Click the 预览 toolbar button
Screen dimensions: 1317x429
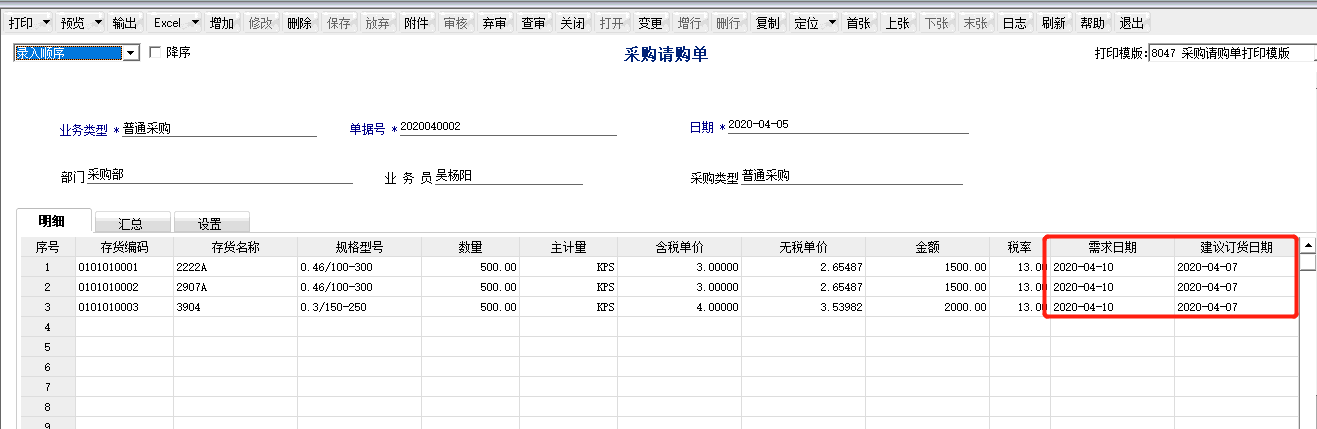pos(72,23)
